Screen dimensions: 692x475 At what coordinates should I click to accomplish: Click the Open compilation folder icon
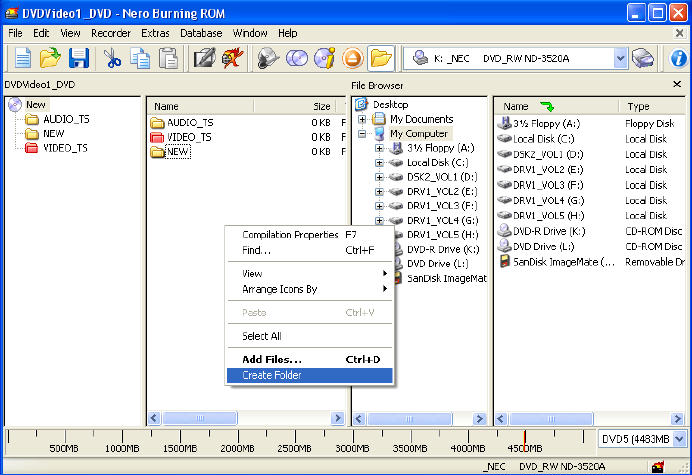50,58
